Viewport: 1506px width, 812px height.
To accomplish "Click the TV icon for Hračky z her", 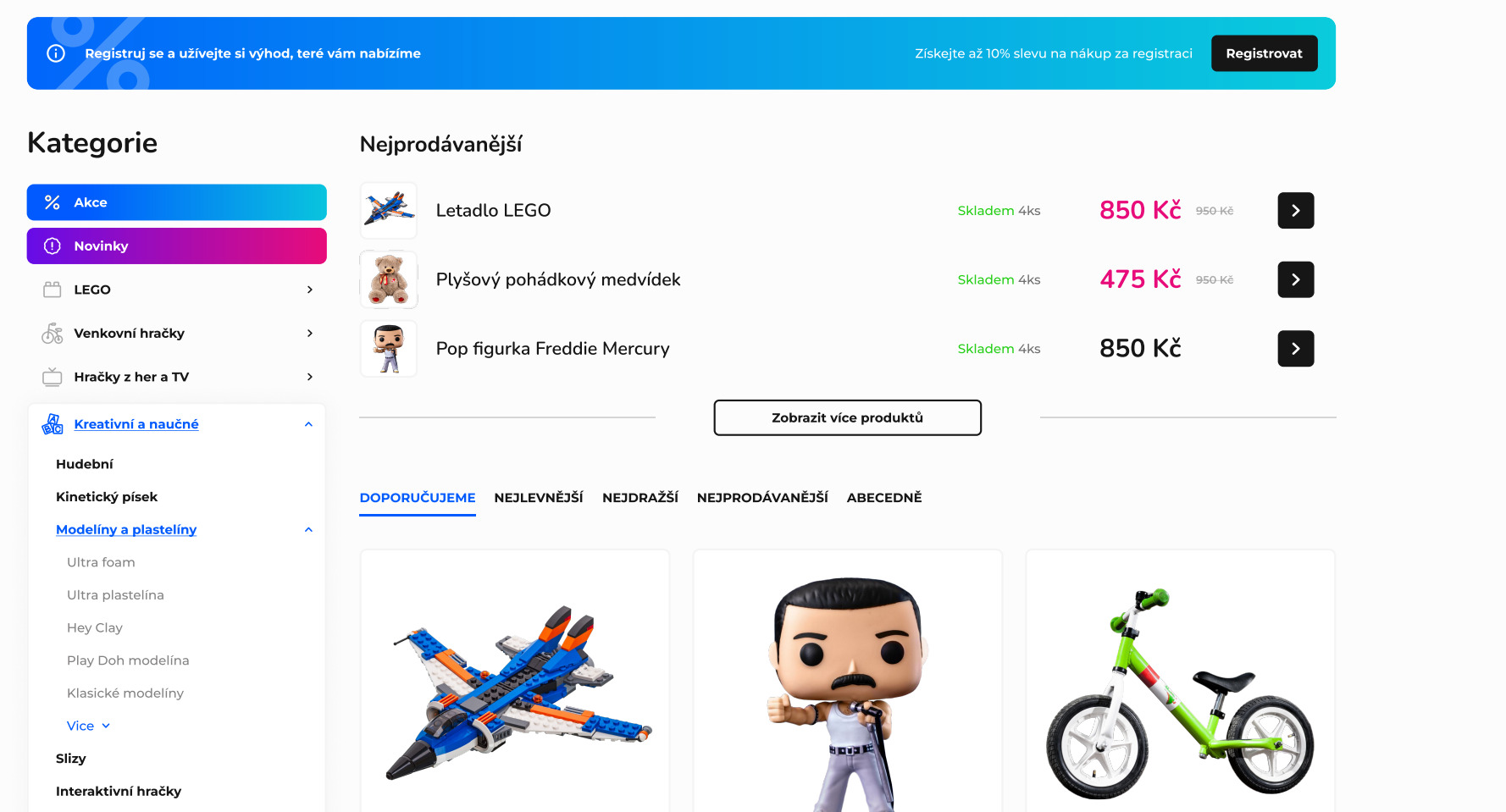I will pyautogui.click(x=53, y=377).
